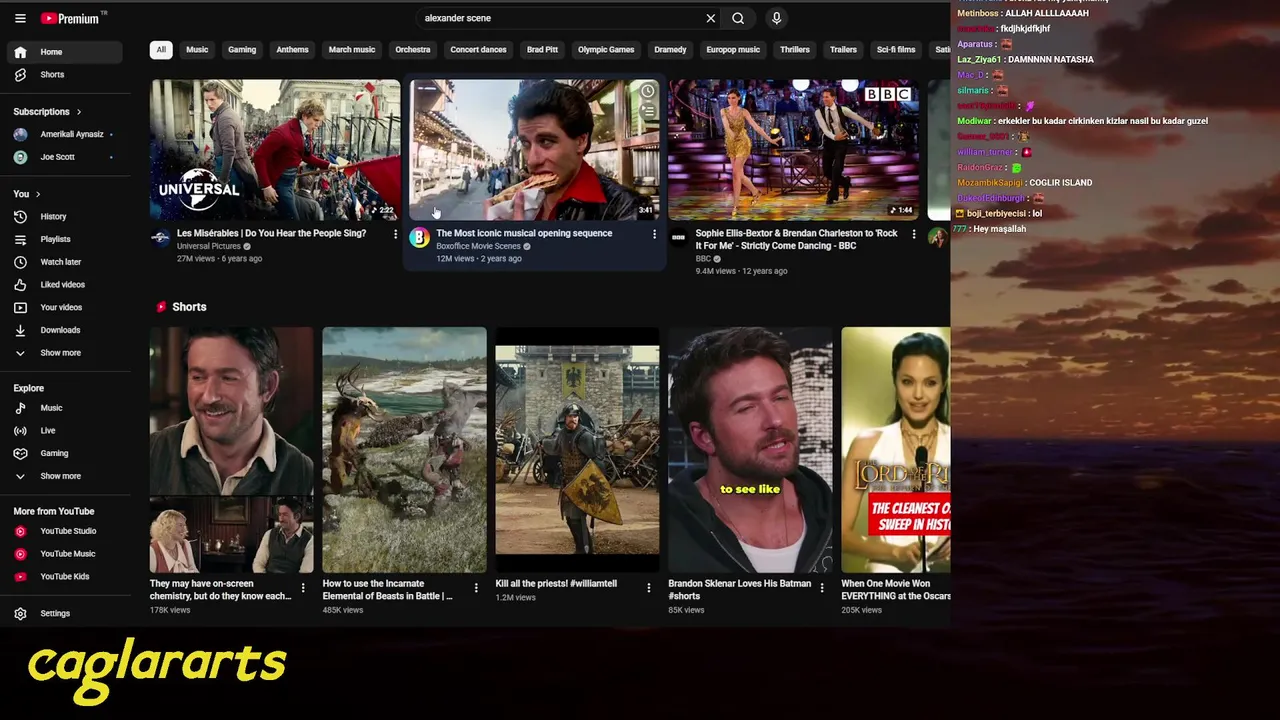Screen dimensions: 1280x720
Task: Open YouTube Studio
Action: (x=66, y=531)
